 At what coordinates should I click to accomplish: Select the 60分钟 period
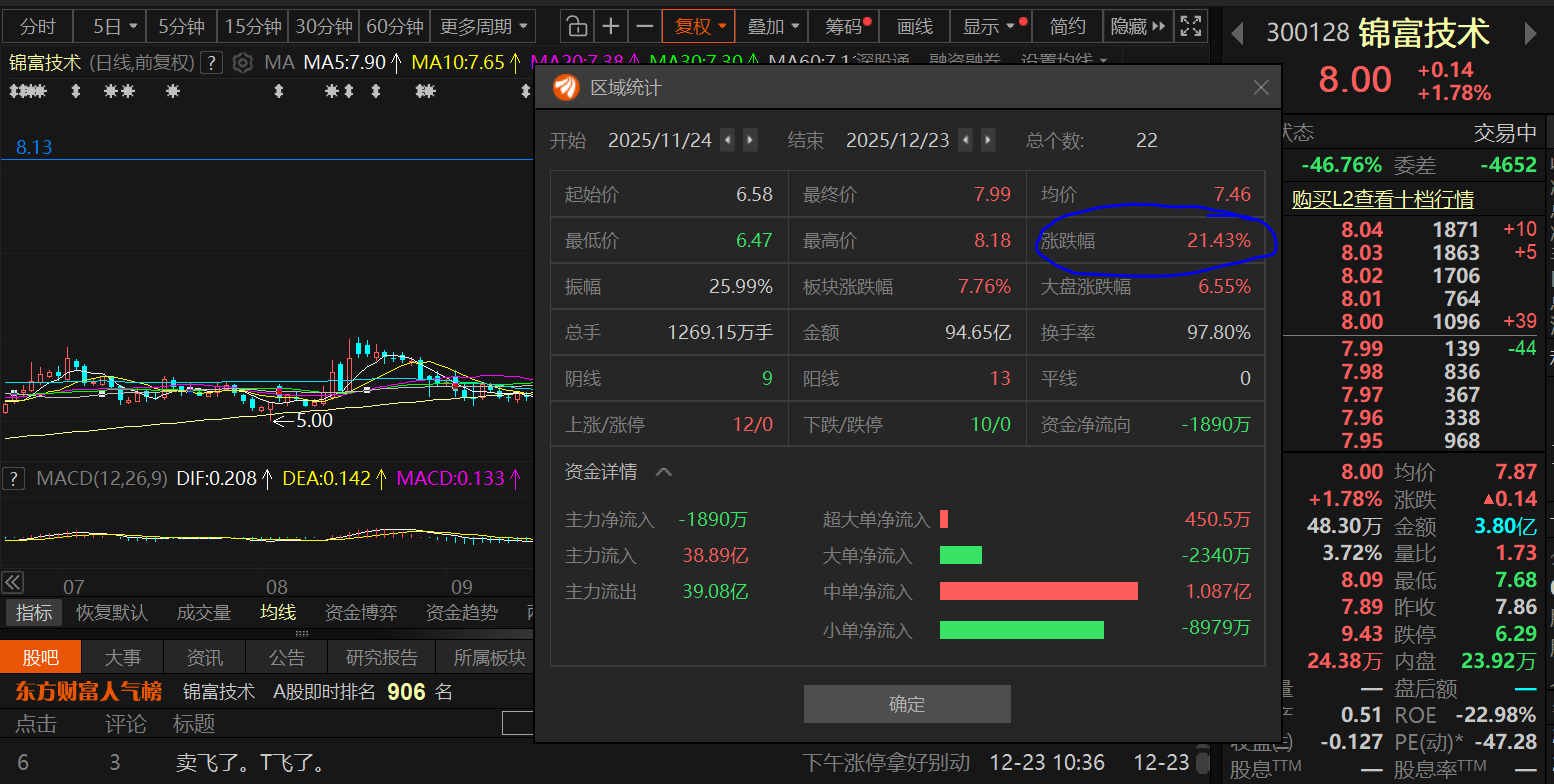tap(394, 26)
